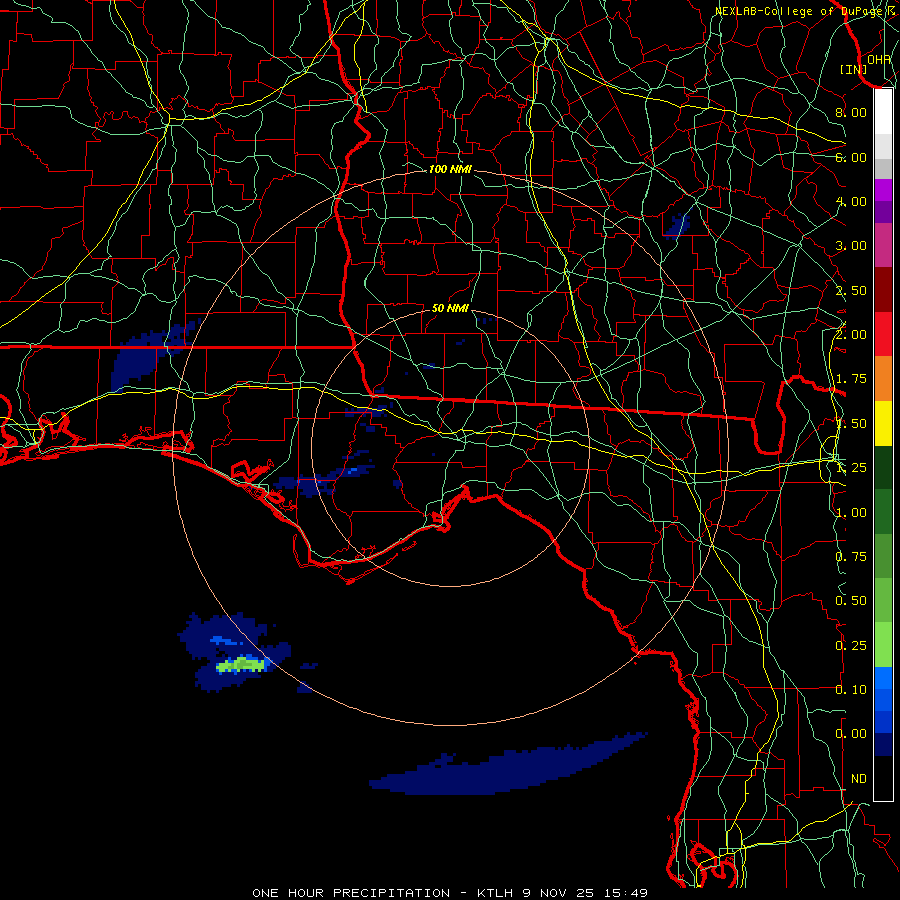Screen dimensions: 900x900
Task: Select the 3.00 legend value
Action: [x=851, y=246]
